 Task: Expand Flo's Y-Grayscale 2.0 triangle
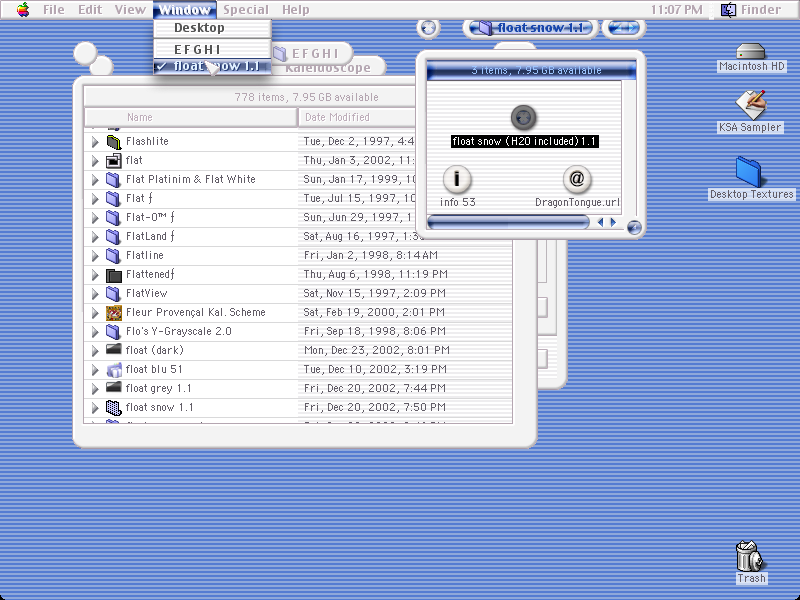[x=95, y=332]
